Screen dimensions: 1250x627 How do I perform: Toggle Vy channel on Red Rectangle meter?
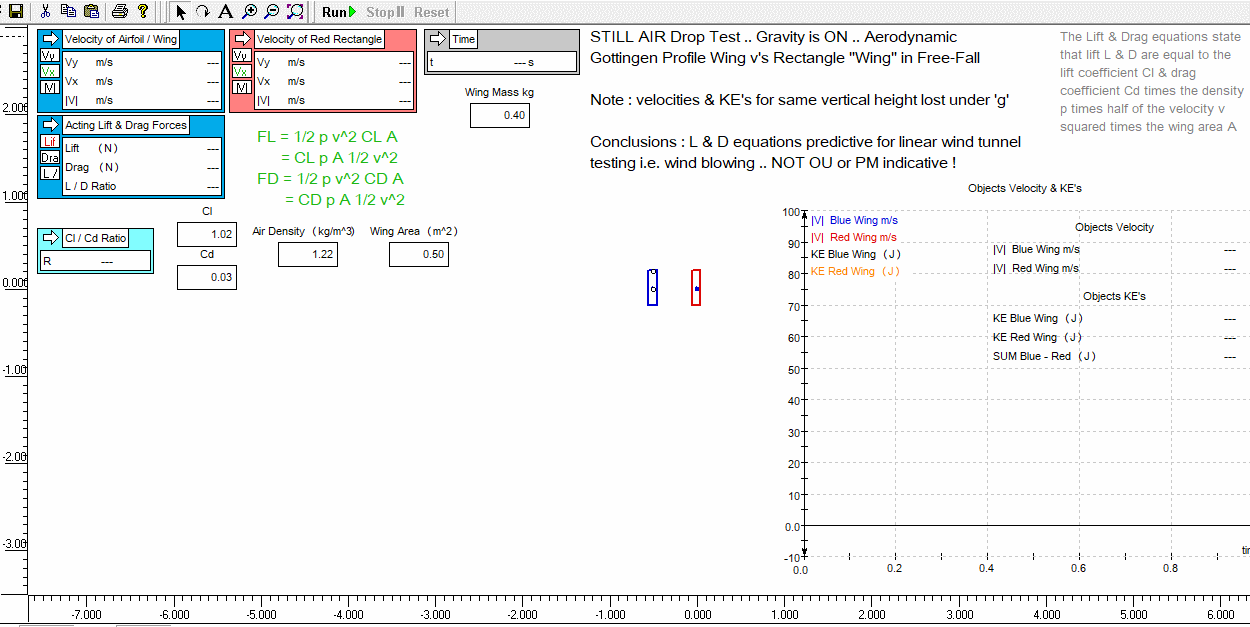point(241,56)
